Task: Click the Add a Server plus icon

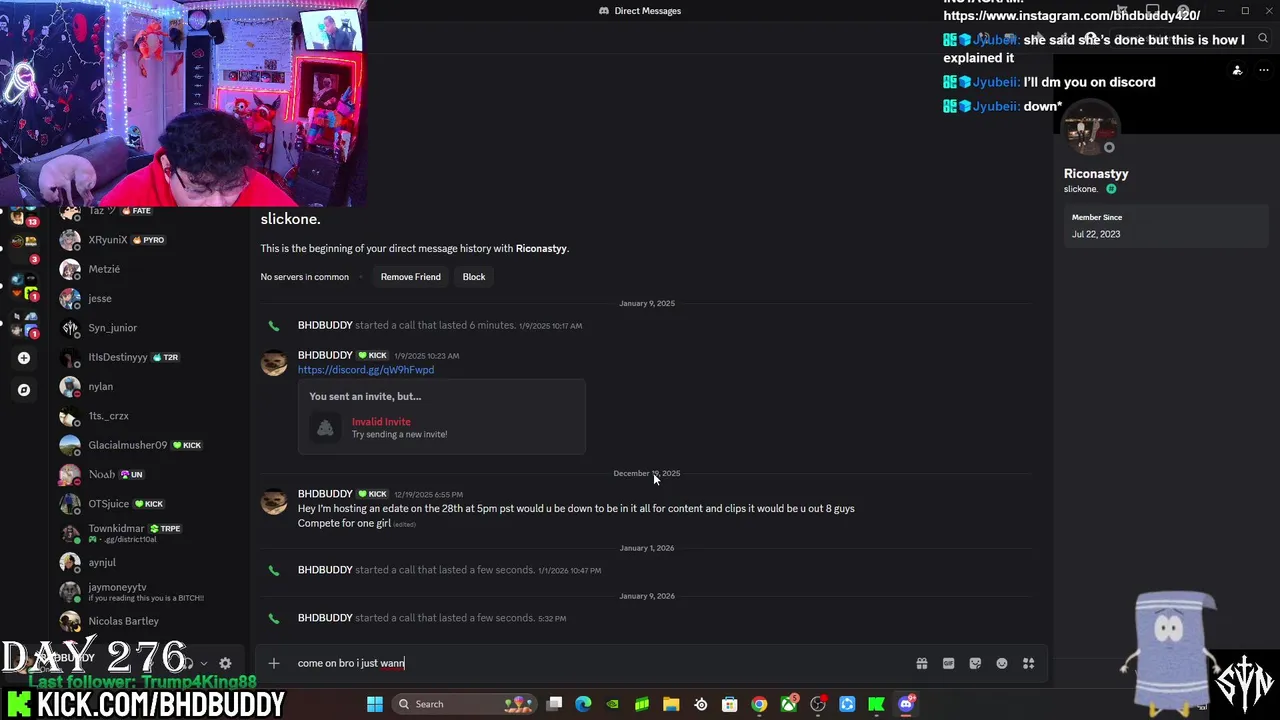Action: point(24,358)
